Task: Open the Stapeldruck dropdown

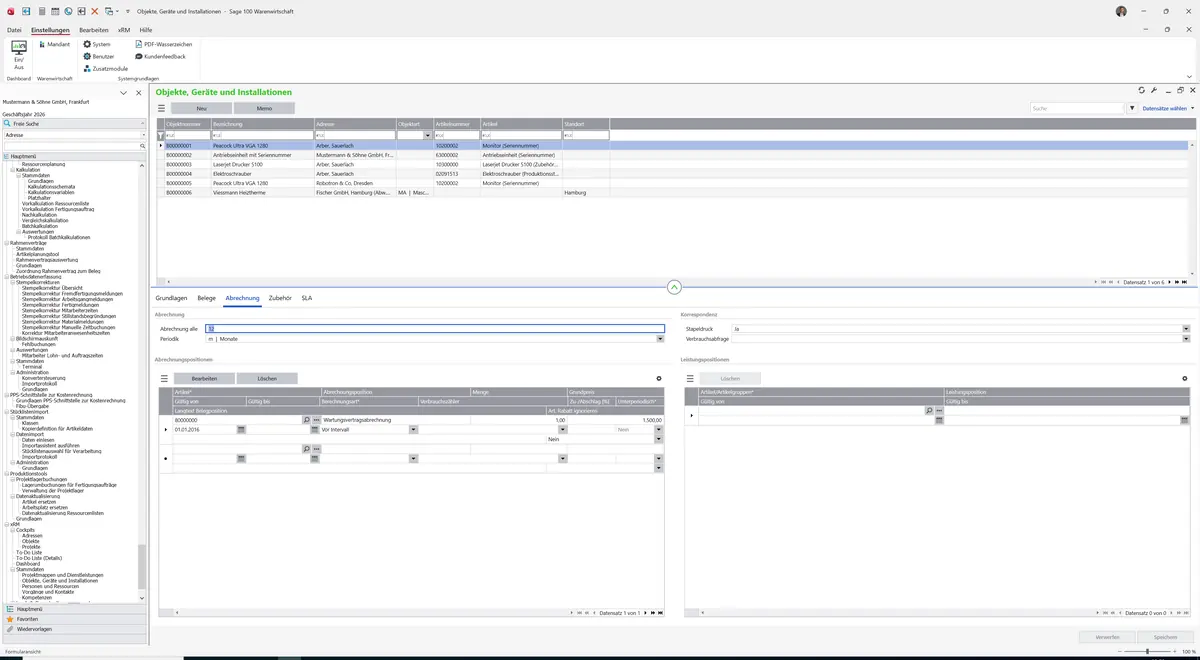Action: pos(1186,328)
